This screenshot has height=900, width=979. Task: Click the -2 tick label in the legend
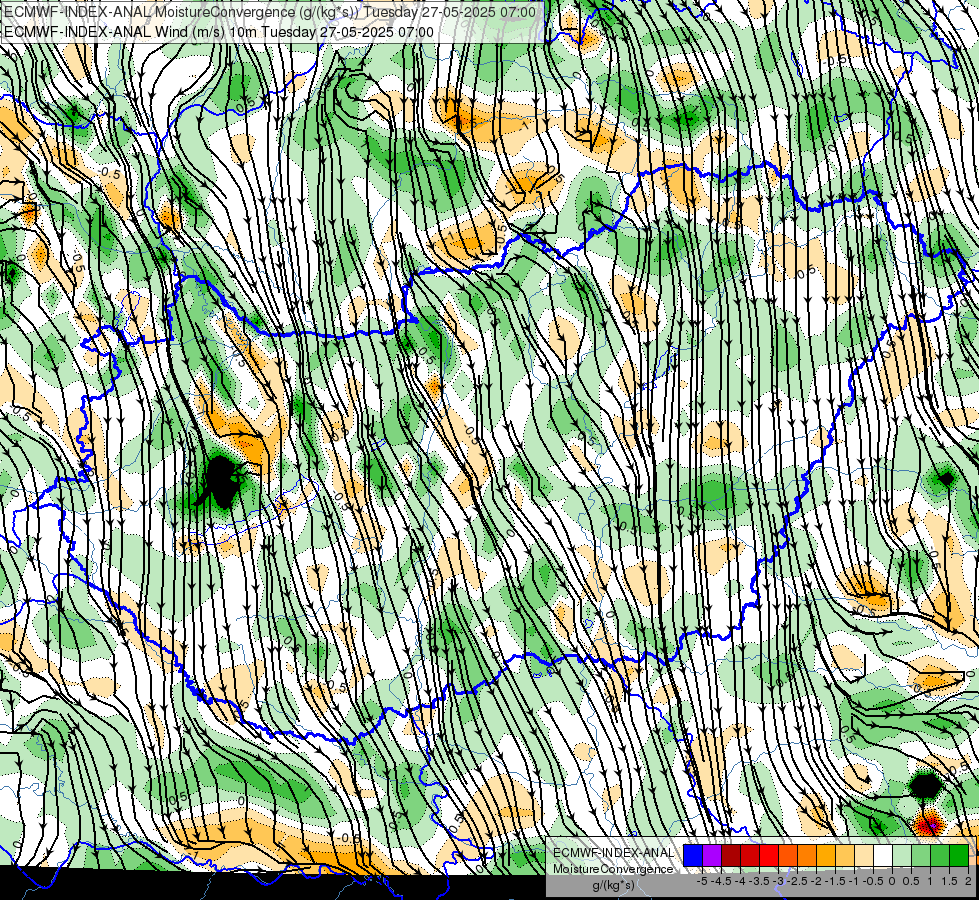816,881
